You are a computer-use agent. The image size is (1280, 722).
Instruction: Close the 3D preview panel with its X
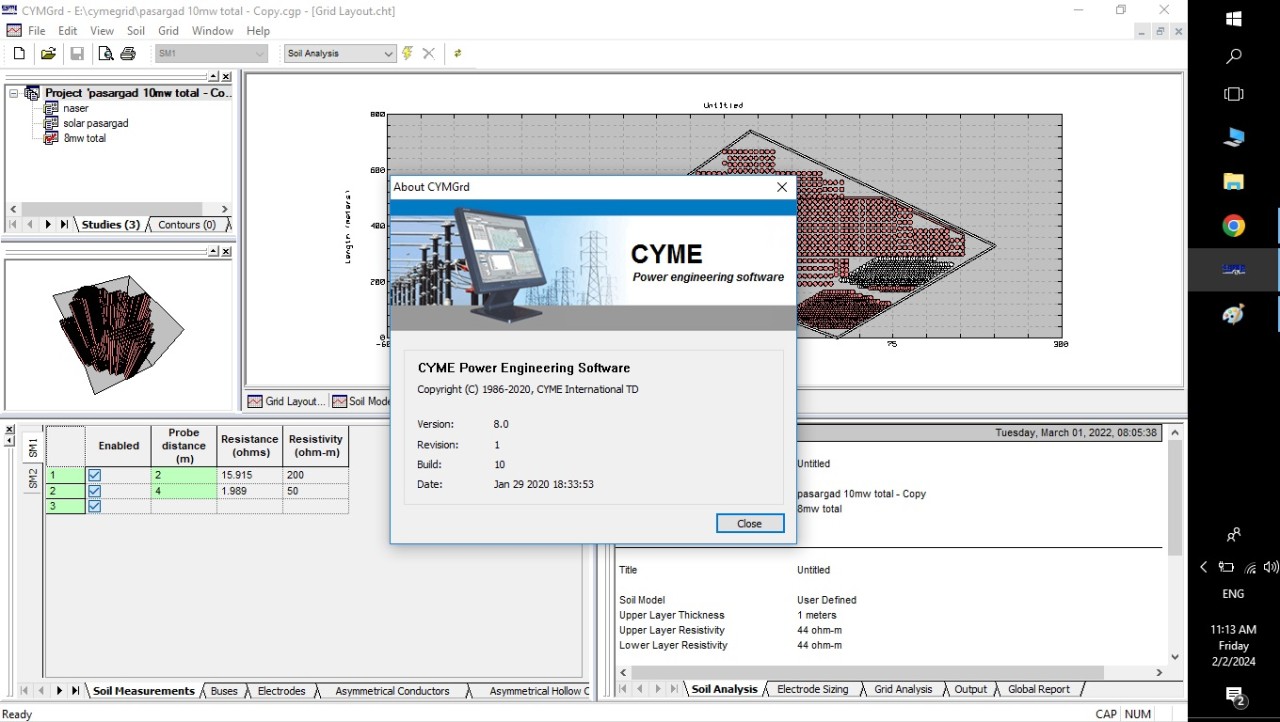[226, 251]
